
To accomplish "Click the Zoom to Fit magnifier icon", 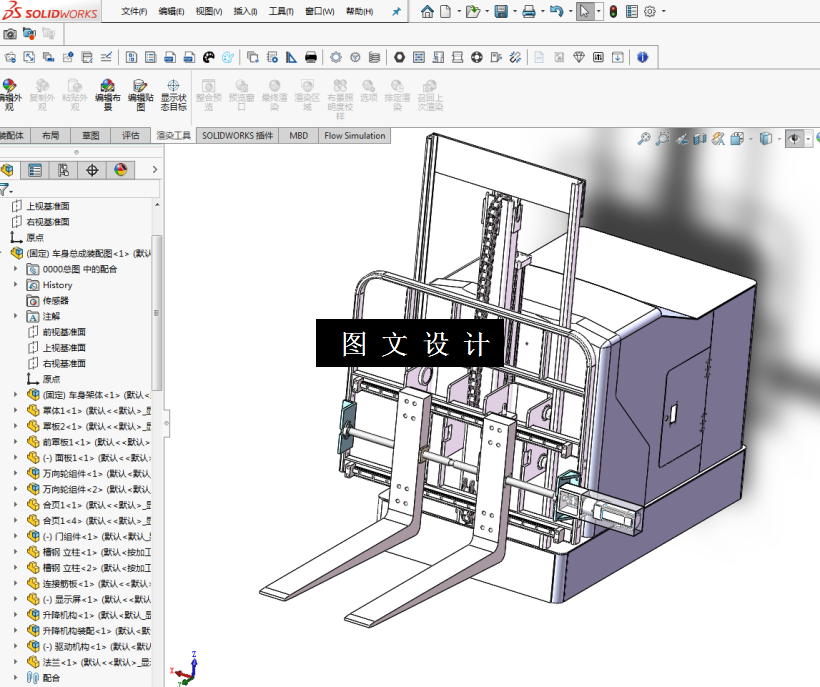I will pyautogui.click(x=644, y=139).
